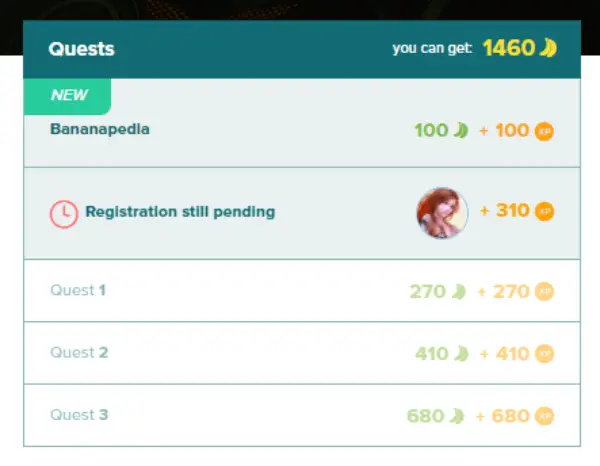Click the 270 banana reward value

point(428,292)
